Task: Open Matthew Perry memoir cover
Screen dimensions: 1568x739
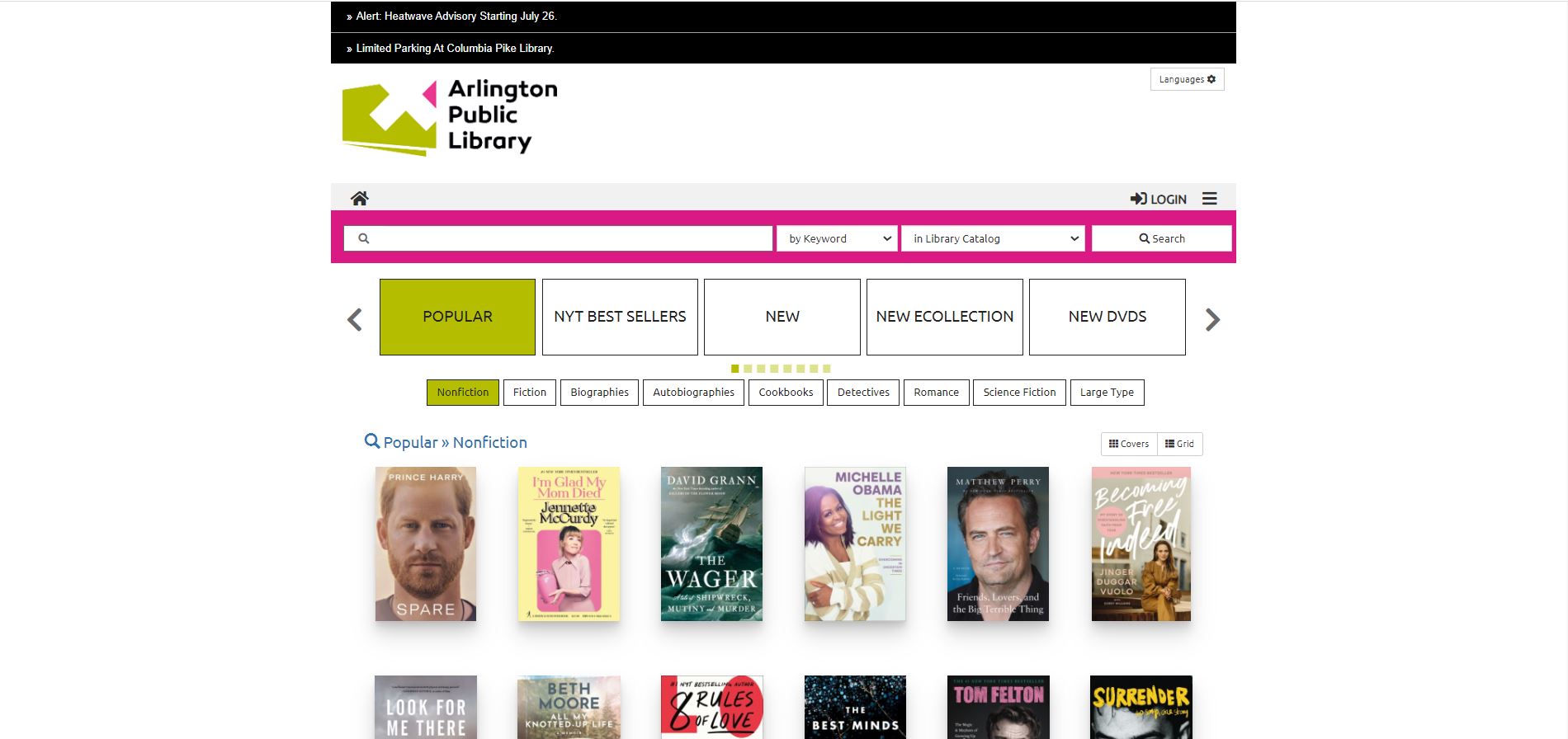Action: click(x=998, y=544)
